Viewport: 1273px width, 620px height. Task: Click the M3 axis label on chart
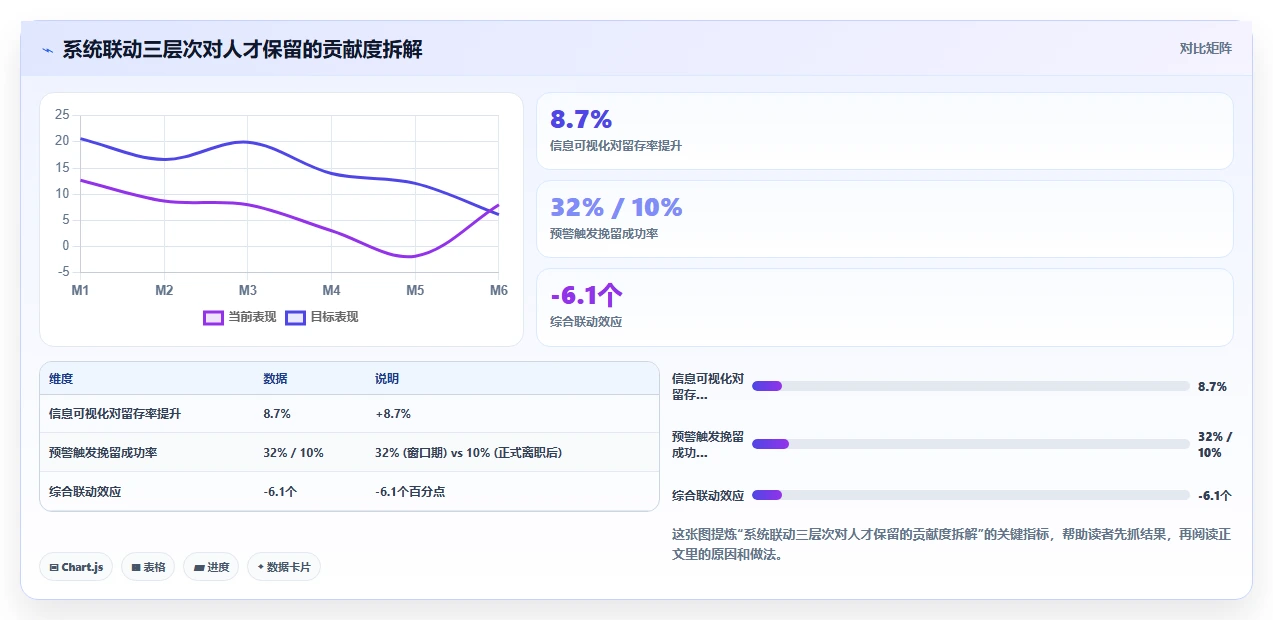pyautogui.click(x=247, y=290)
